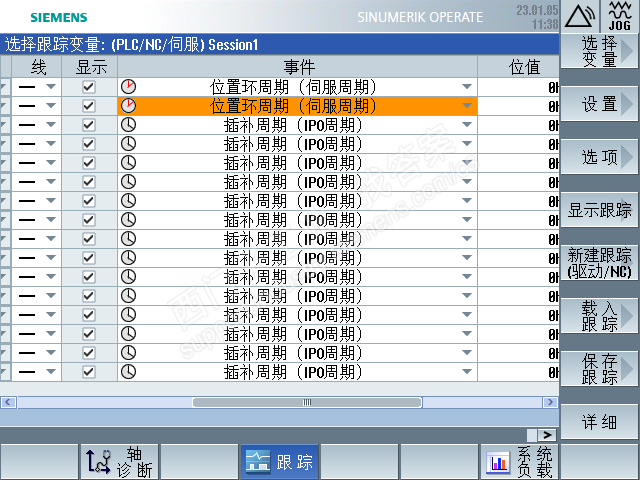The image size is (640, 480).
Task: Click the horizontal scrollbar right arrow
Action: tap(550, 402)
